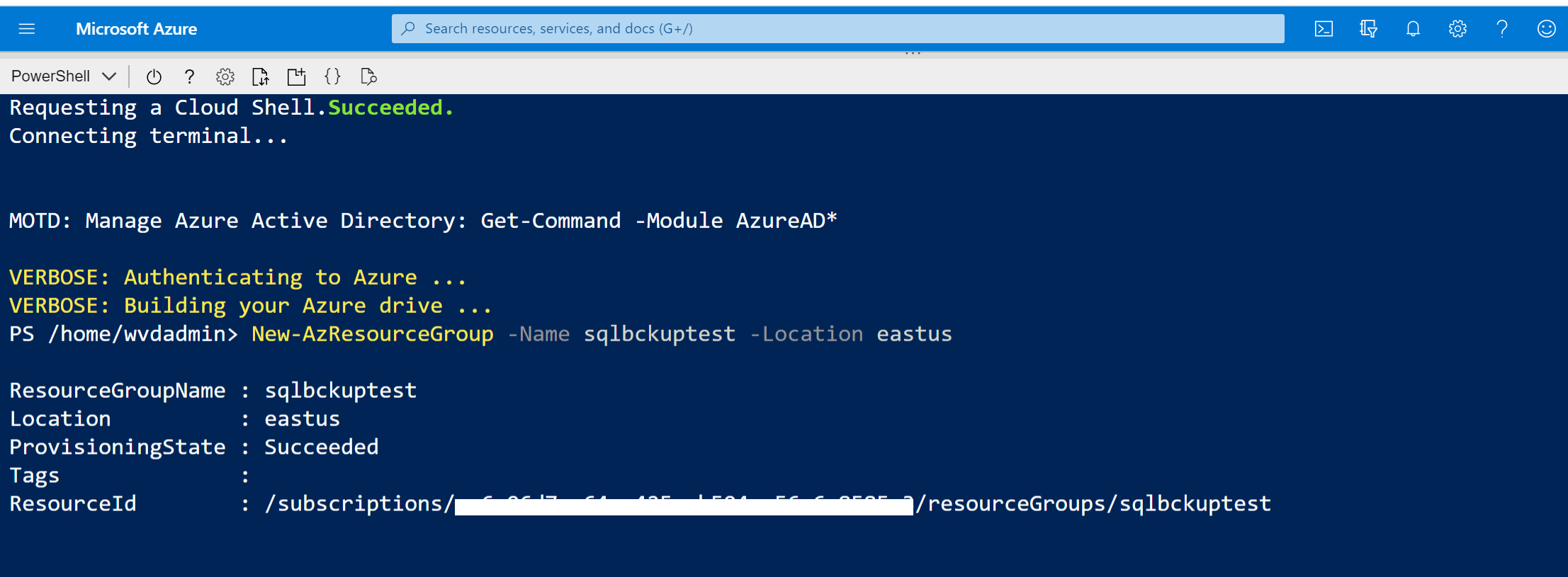The image size is (1568, 577).
Task: Open a new Cloud Shell session
Action: click(296, 76)
